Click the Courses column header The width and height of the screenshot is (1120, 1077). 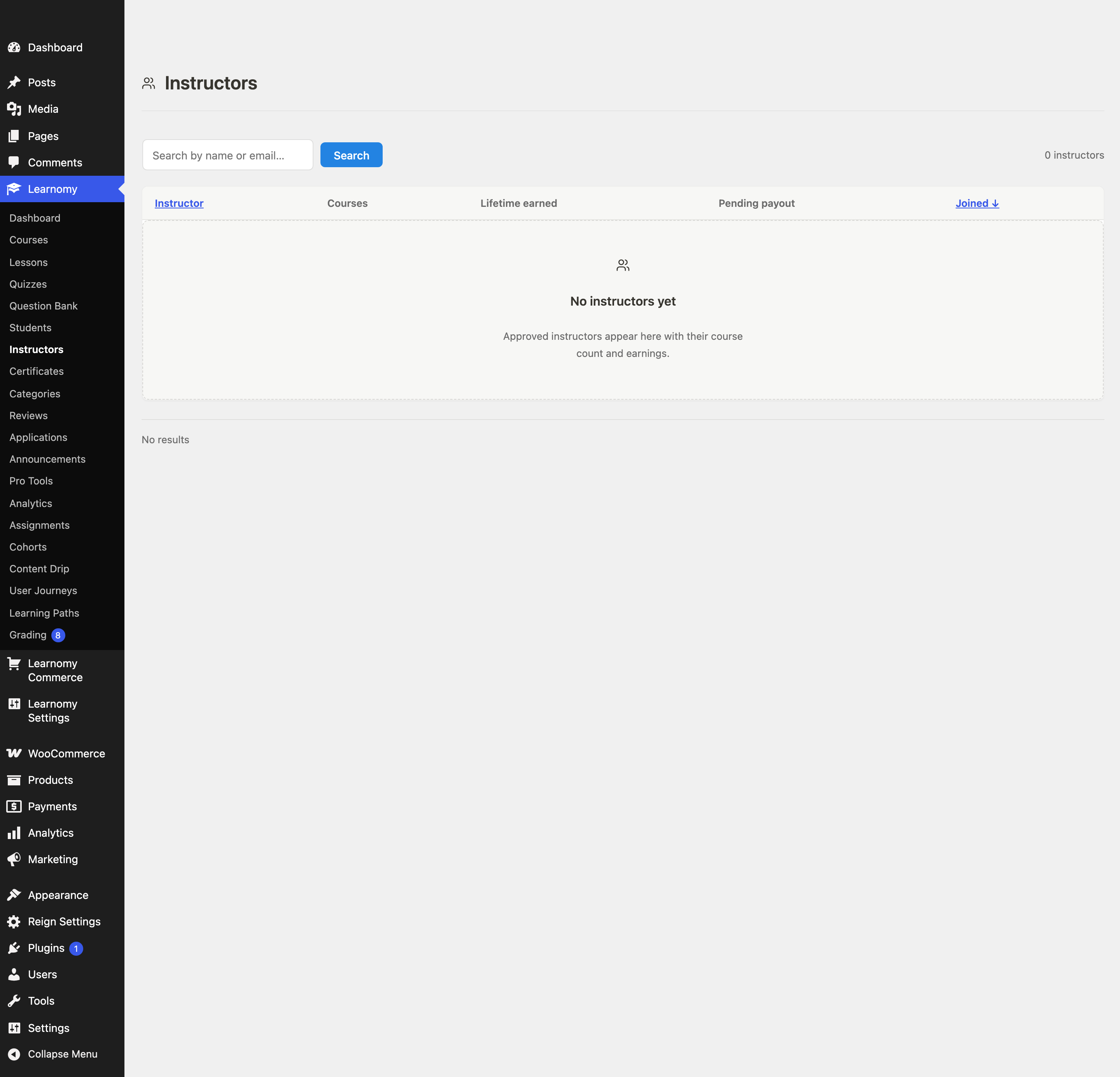(x=347, y=203)
